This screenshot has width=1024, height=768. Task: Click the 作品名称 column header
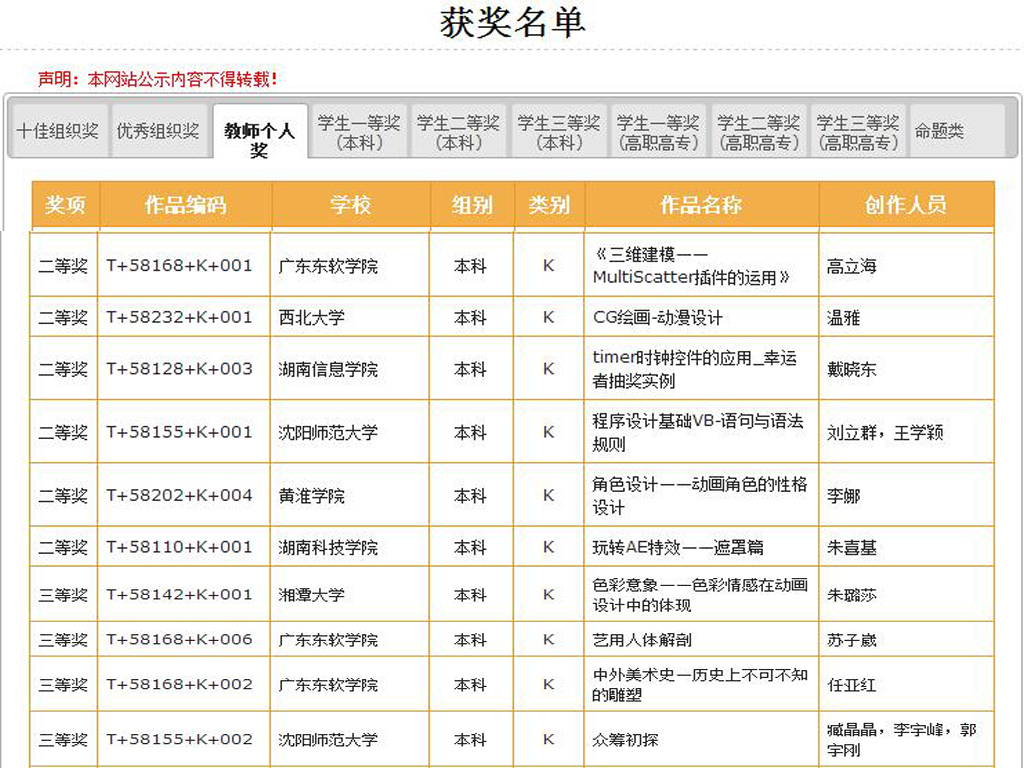tap(701, 205)
